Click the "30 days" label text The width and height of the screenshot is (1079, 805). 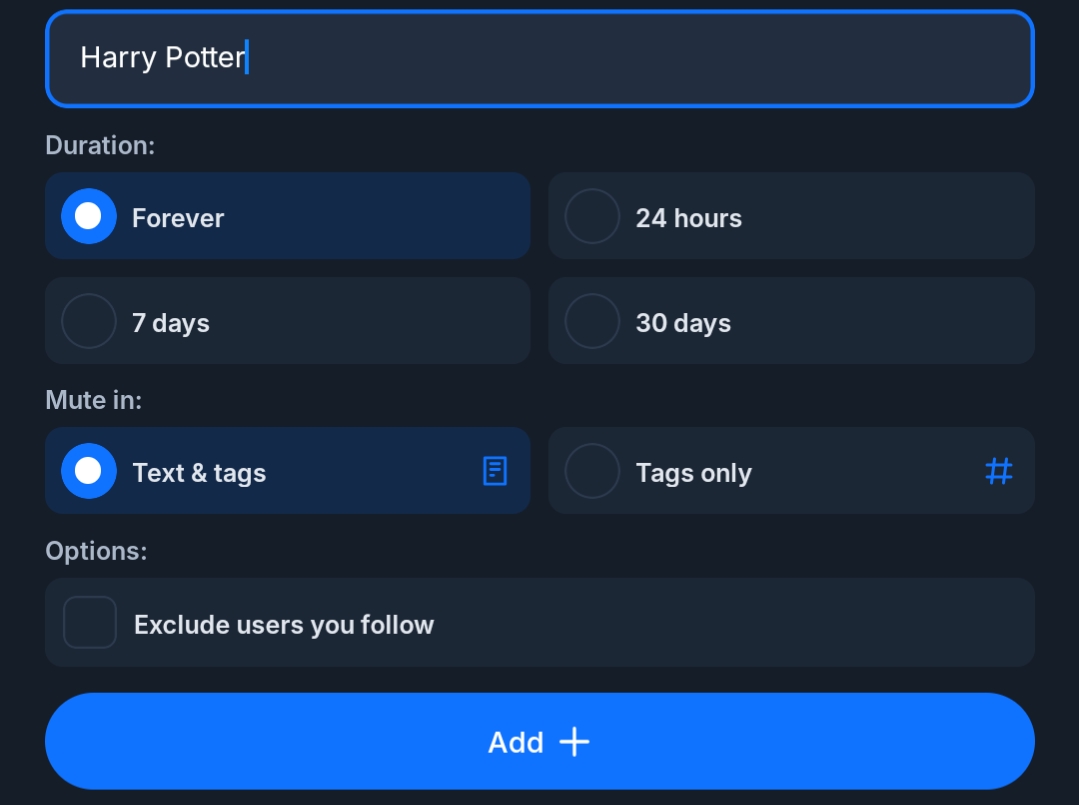(683, 323)
